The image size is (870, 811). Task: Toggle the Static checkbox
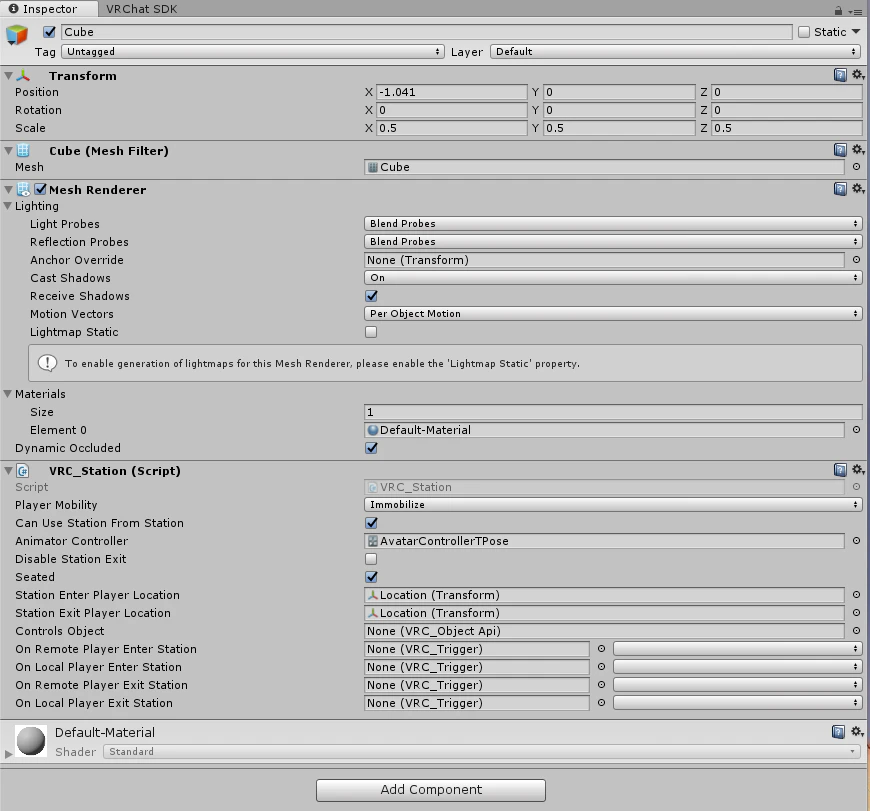[804, 32]
